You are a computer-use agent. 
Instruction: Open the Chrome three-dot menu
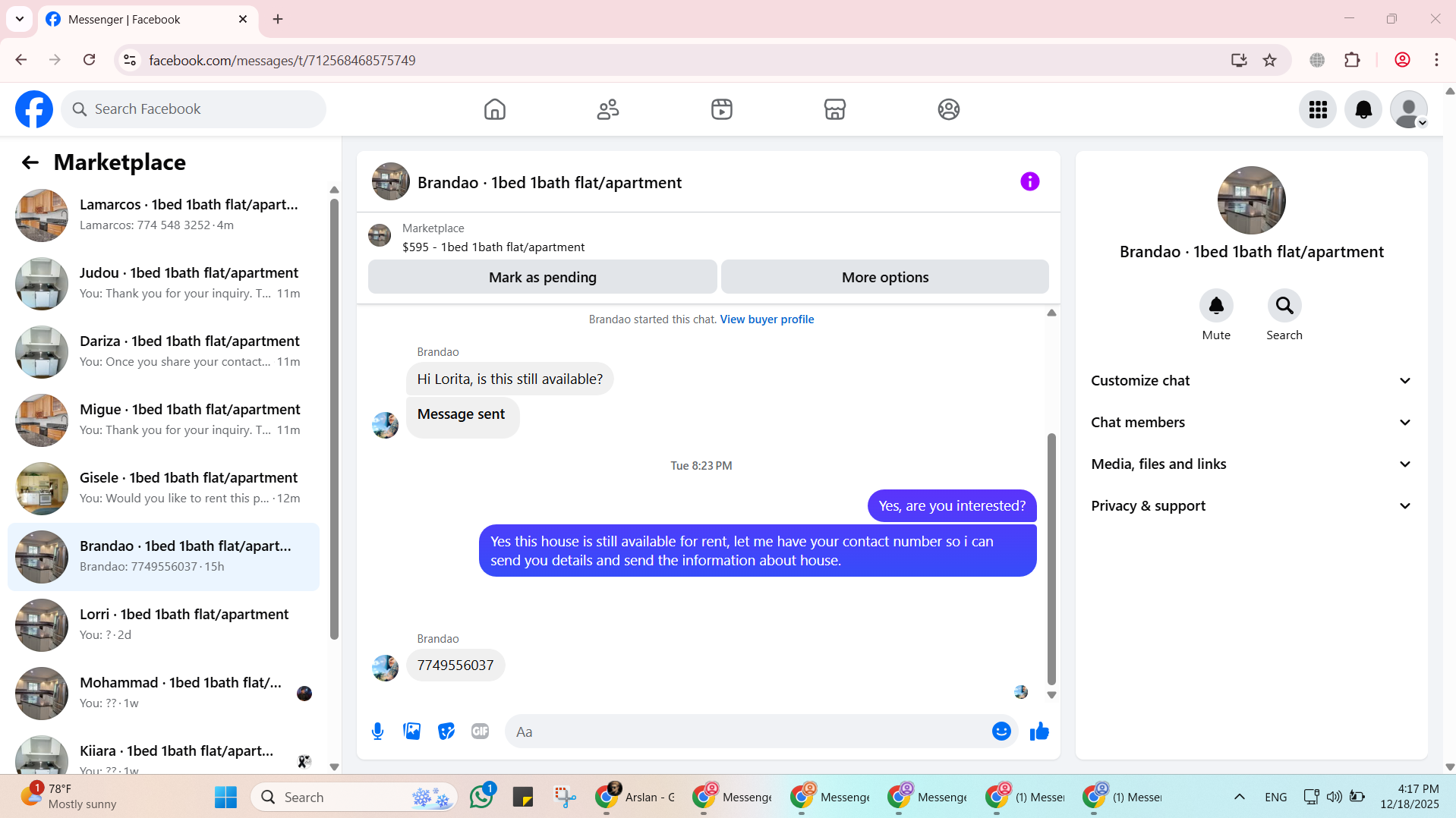click(1436, 60)
